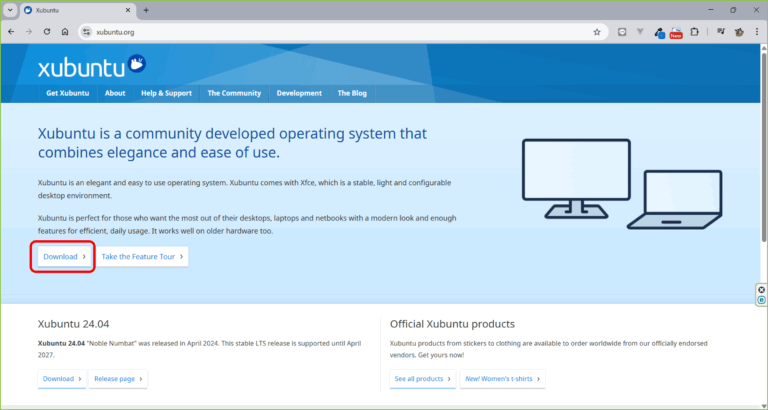Bookmark this page with the star icon
Screen dimensions: 768x410
click(597, 31)
